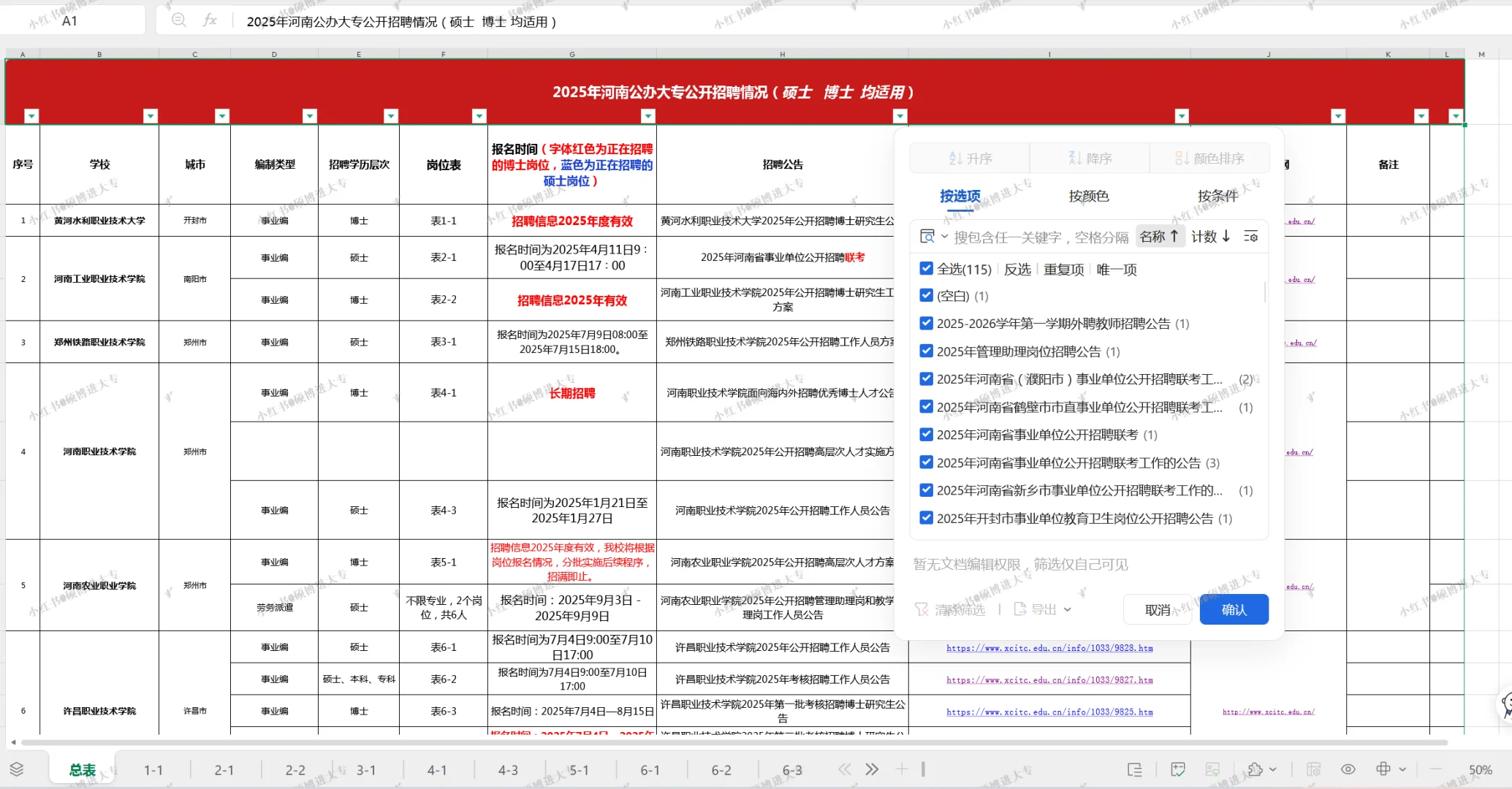
Task: Open filter dropdown in 学校 column header
Action: point(151,115)
